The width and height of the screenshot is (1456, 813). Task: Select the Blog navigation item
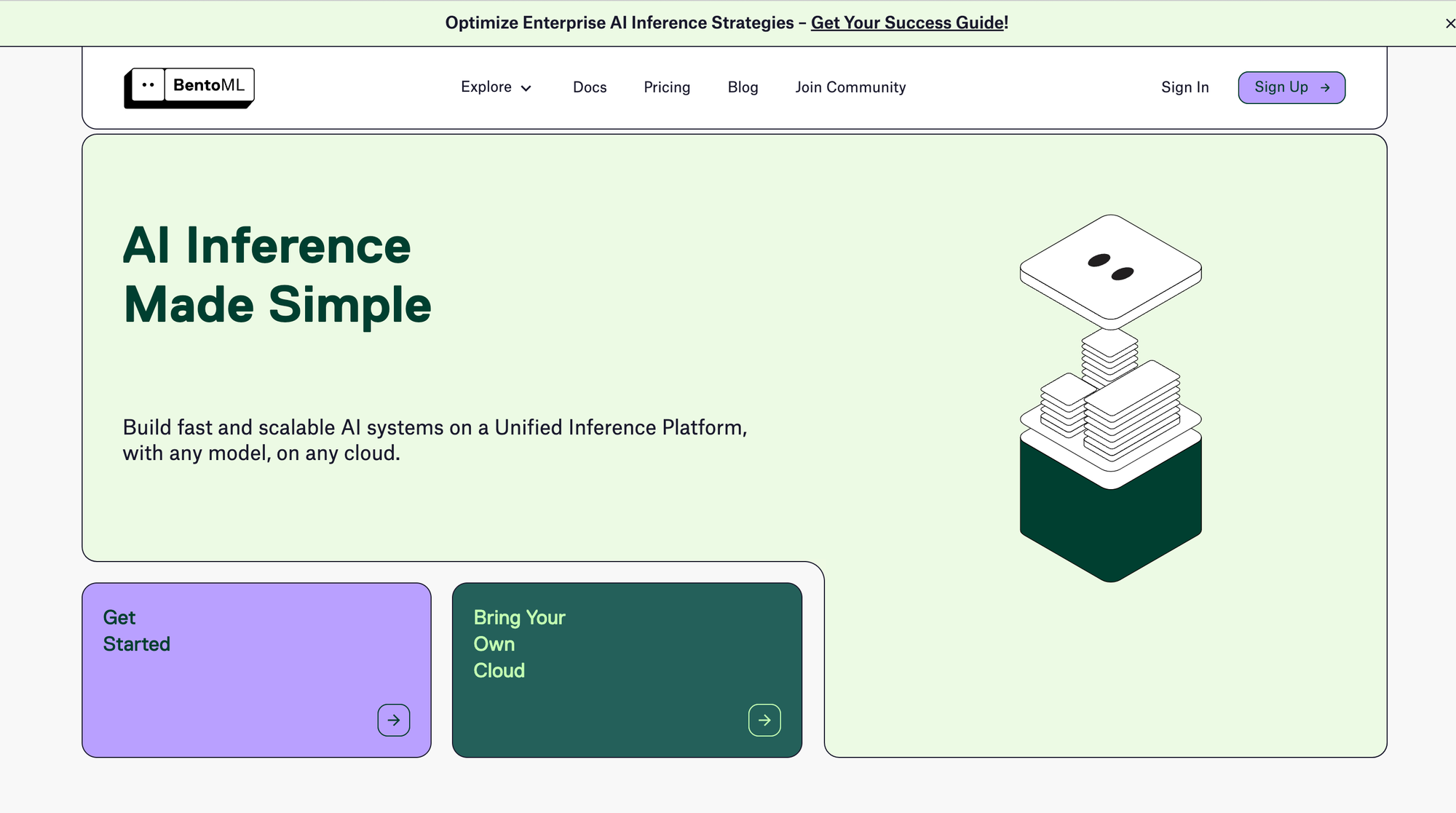[x=743, y=87]
